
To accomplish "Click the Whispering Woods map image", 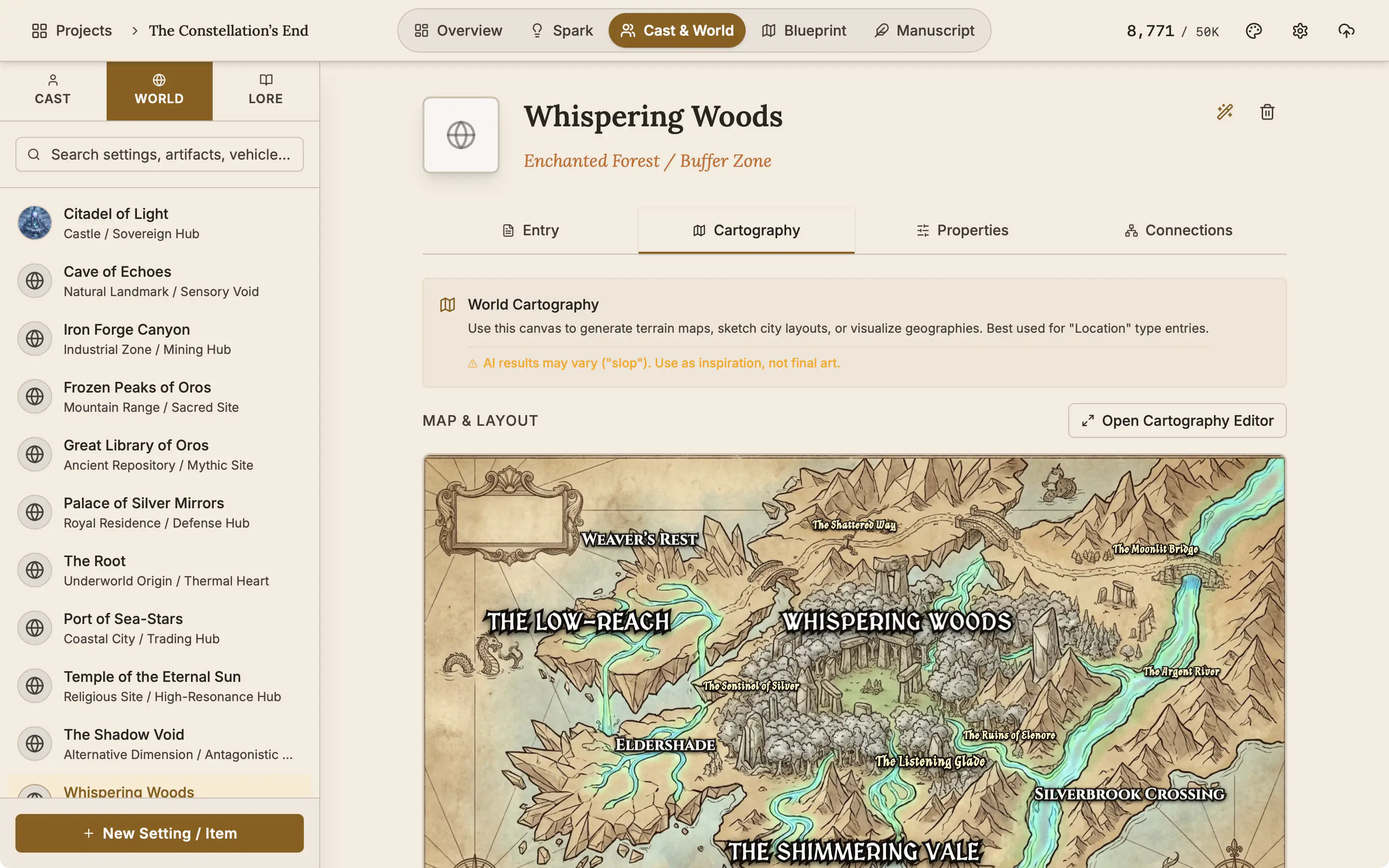I will (854, 661).
